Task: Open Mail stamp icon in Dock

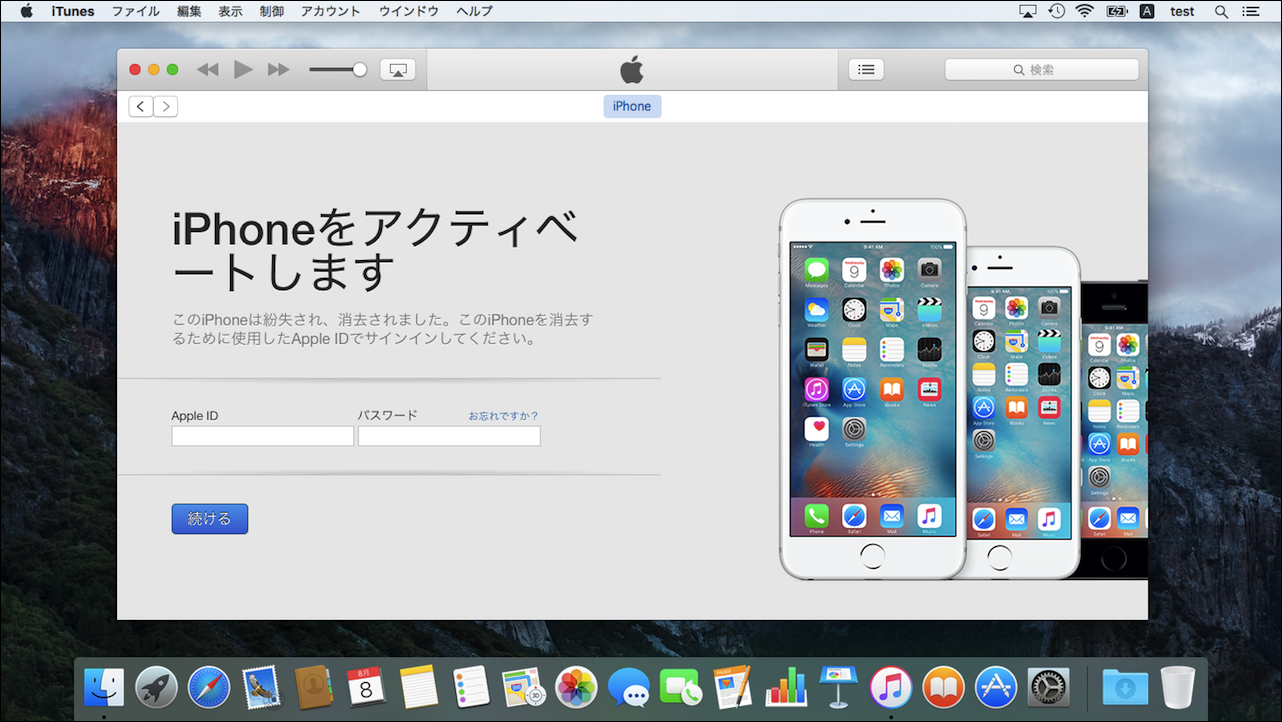Action: 261,687
